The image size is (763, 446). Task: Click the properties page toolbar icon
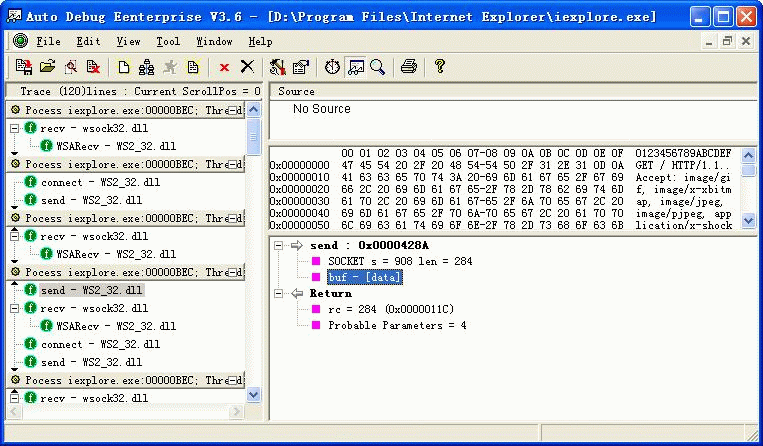point(301,67)
